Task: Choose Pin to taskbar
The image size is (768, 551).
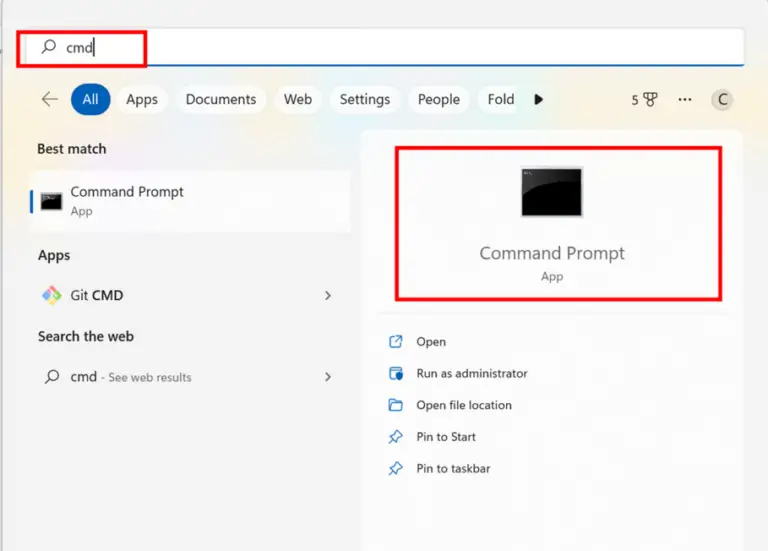Action: [453, 468]
